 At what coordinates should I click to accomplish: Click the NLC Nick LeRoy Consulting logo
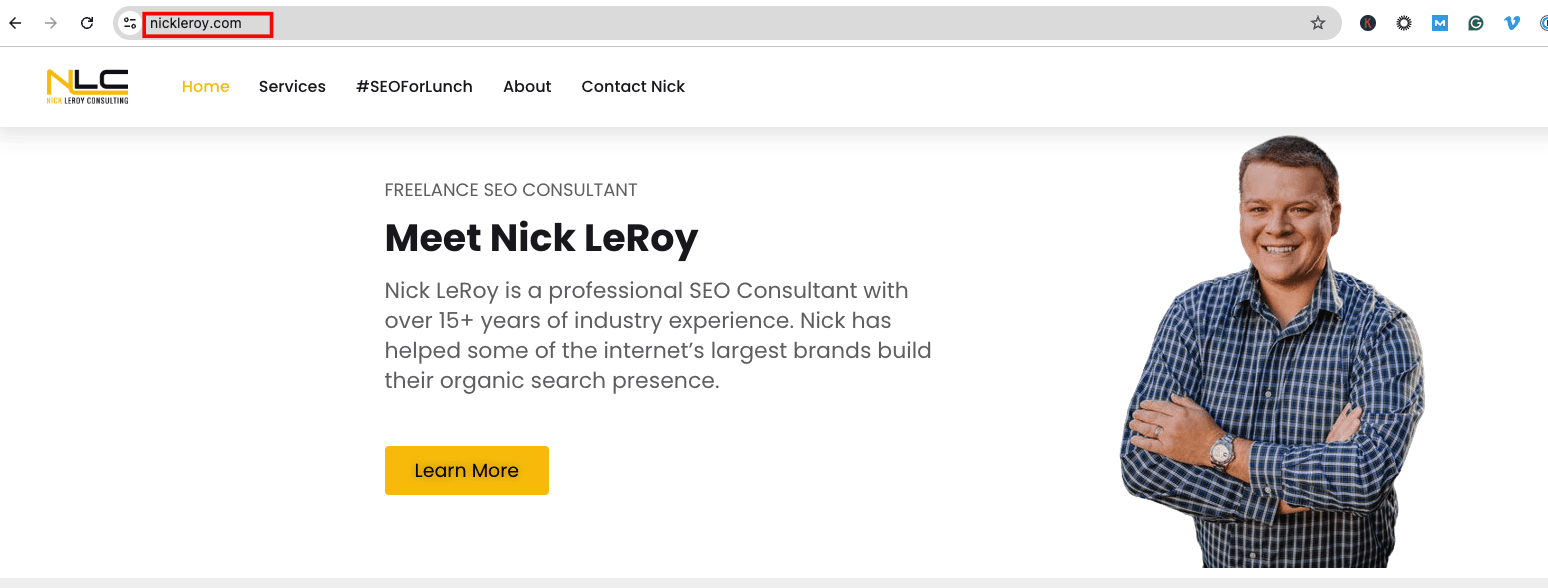[87, 86]
